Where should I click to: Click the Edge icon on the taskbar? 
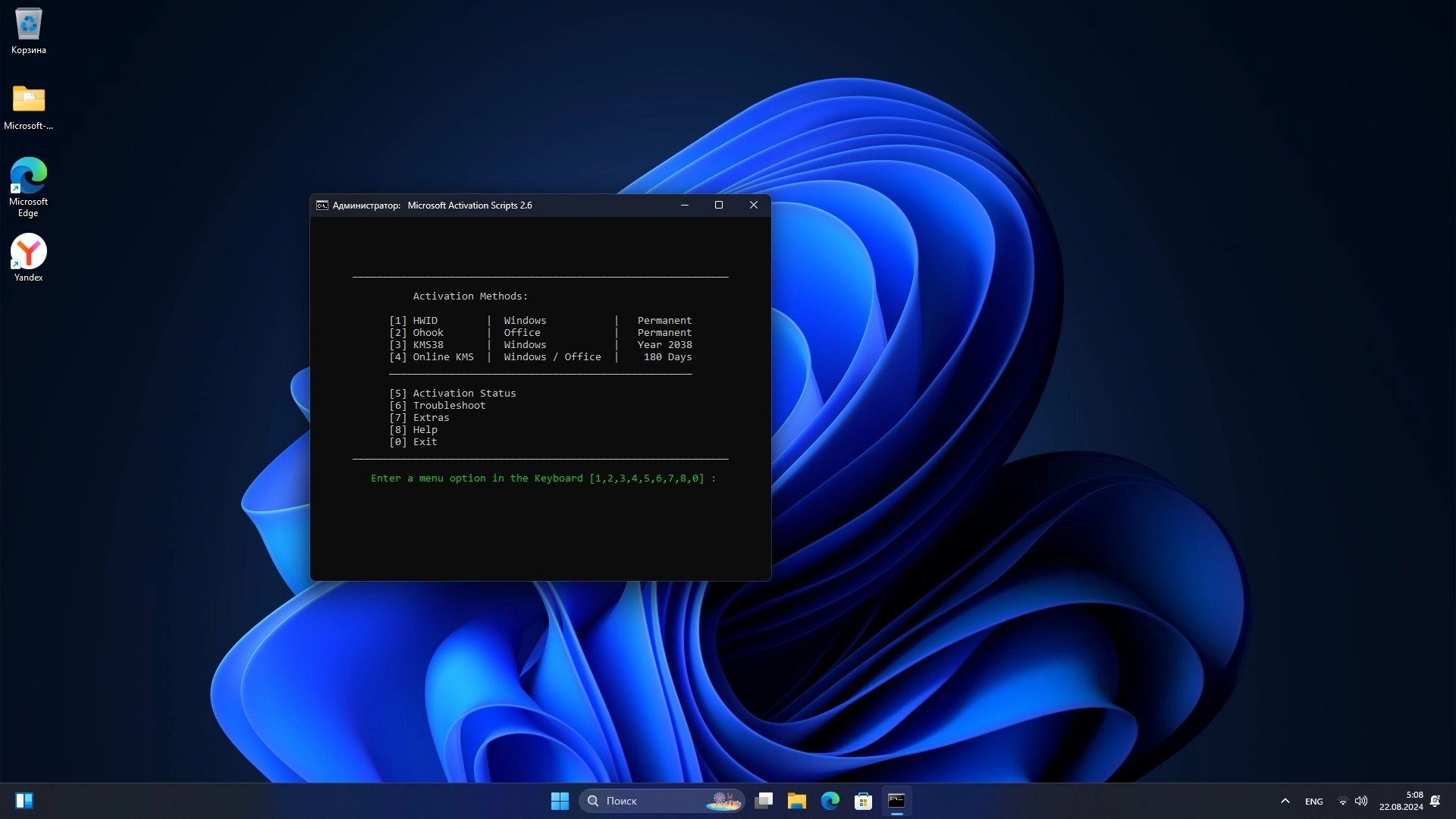pyautogui.click(x=830, y=801)
